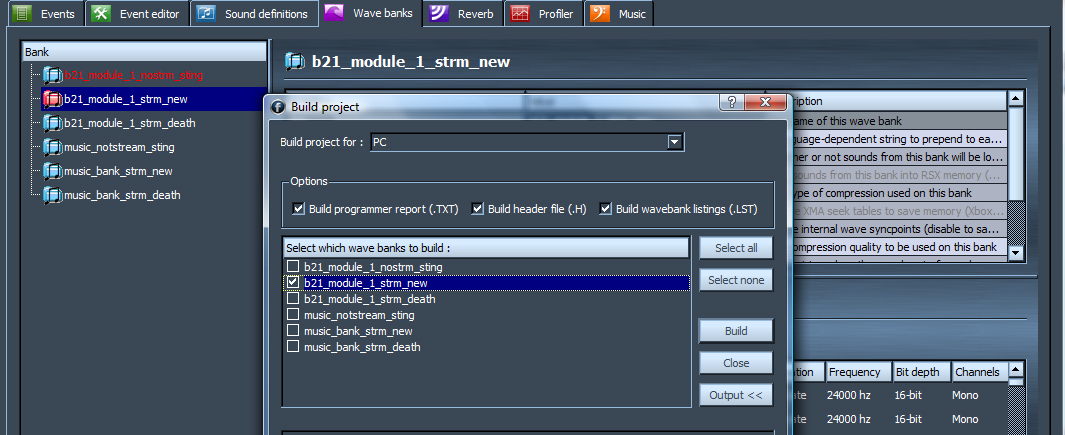Click the Profiler tab icon
The width and height of the screenshot is (1065, 435).
(x=519, y=14)
